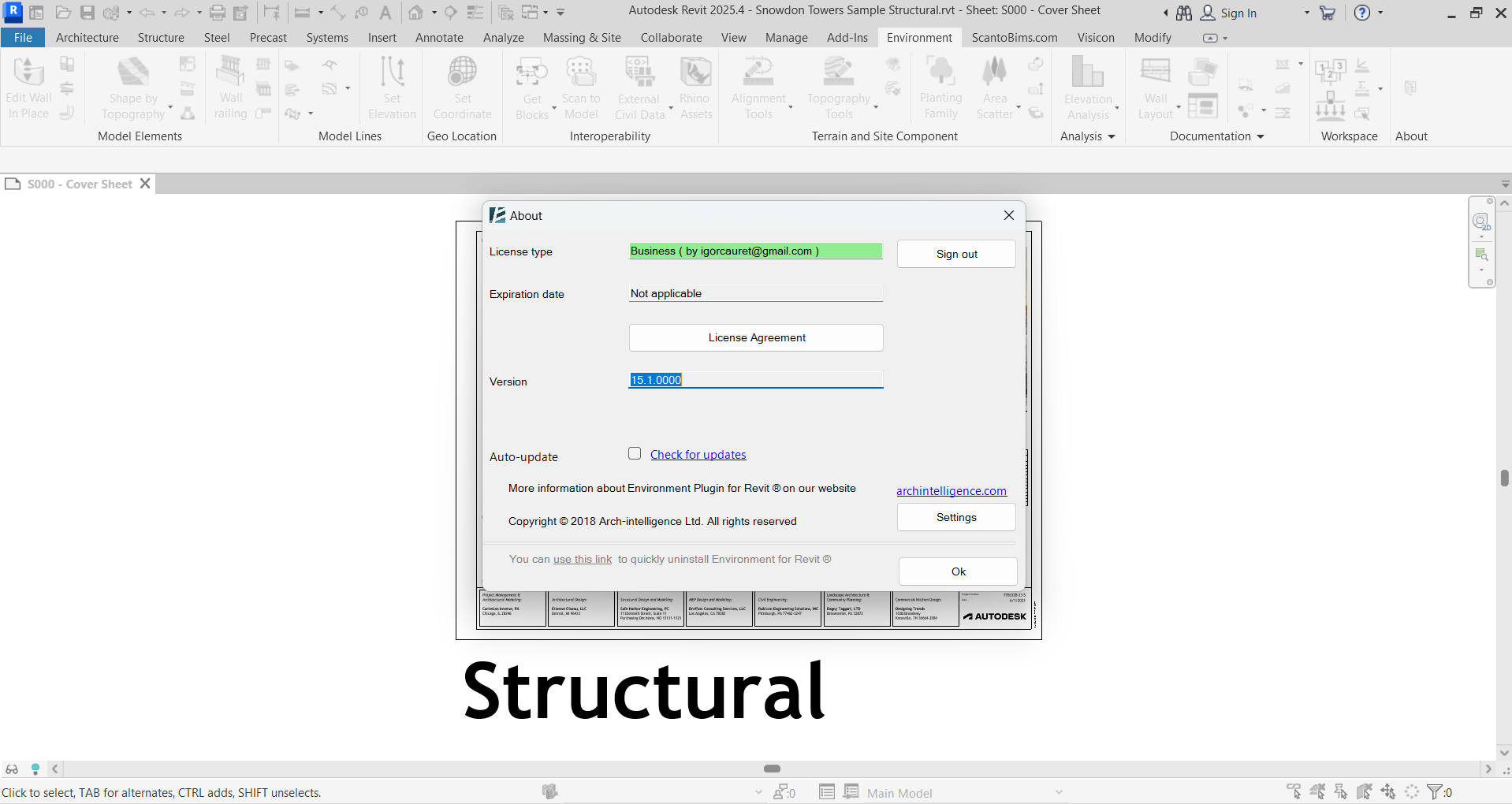Switch to the Structure ribbon tab
The height and width of the screenshot is (804, 1512).
tap(161, 37)
